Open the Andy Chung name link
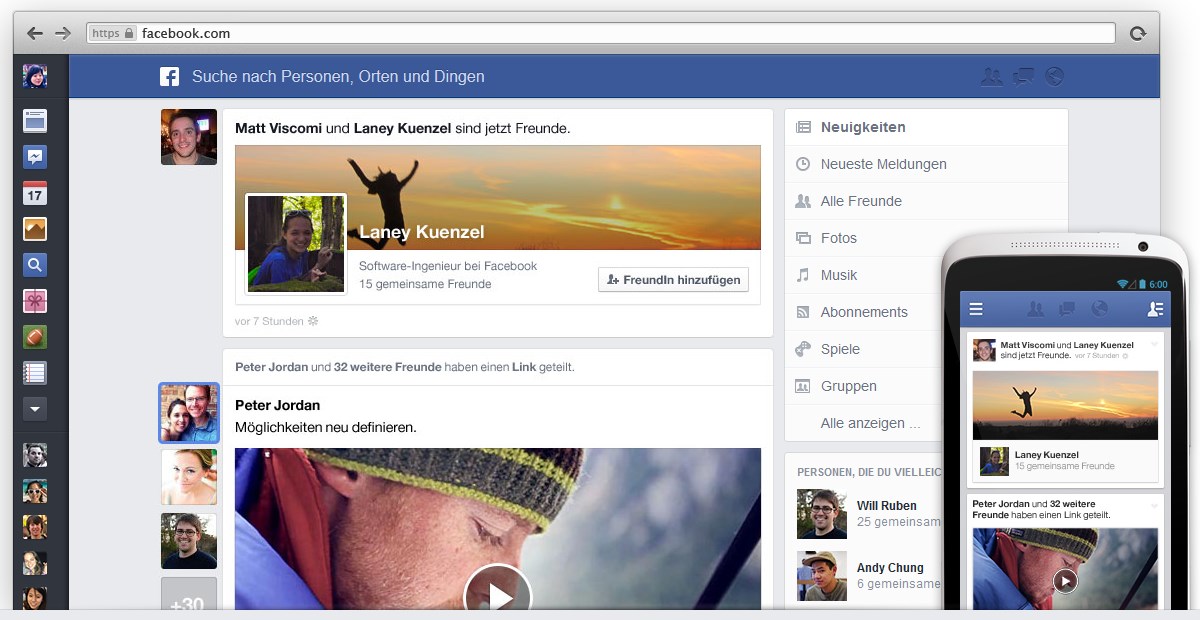 [890, 568]
